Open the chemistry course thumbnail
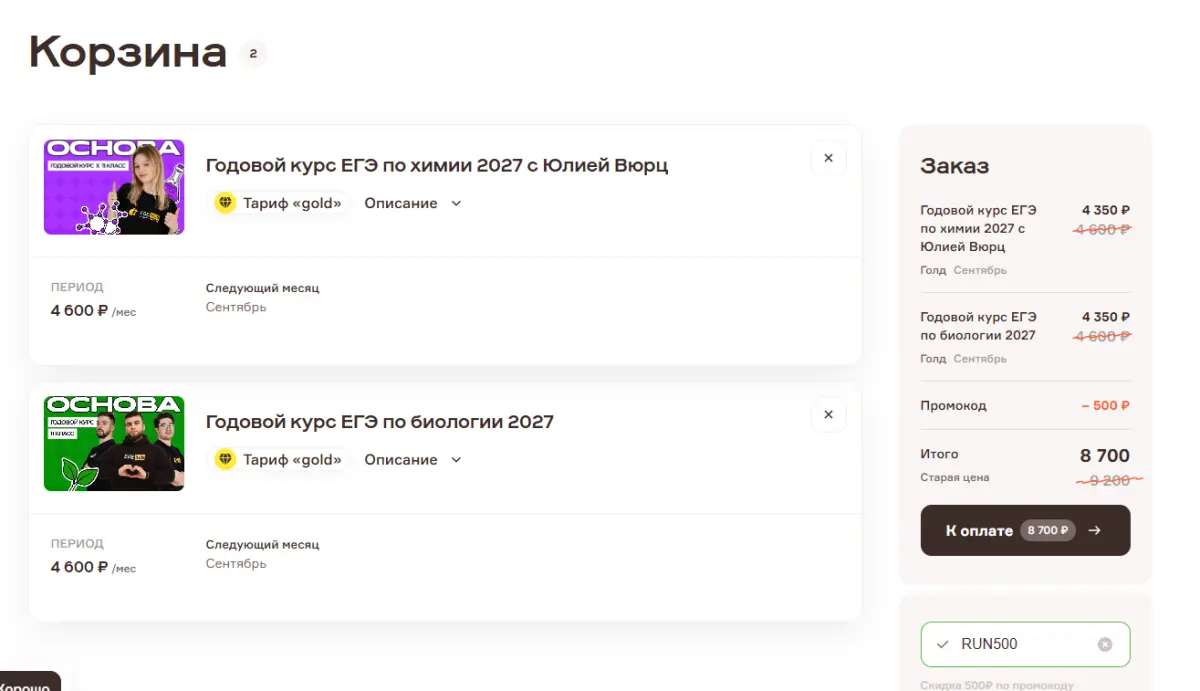 click(x=114, y=187)
